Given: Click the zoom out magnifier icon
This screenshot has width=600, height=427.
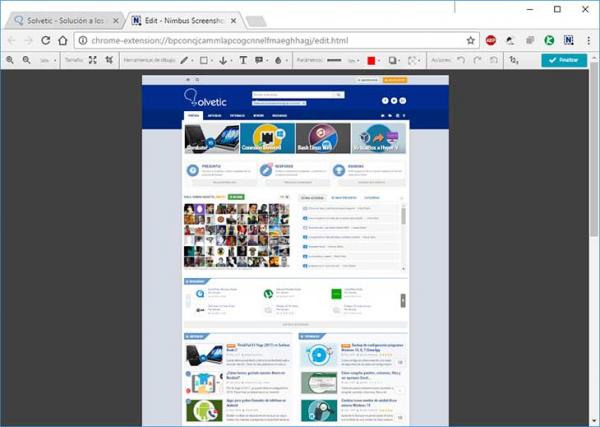Looking at the screenshot, I should click(x=26, y=60).
